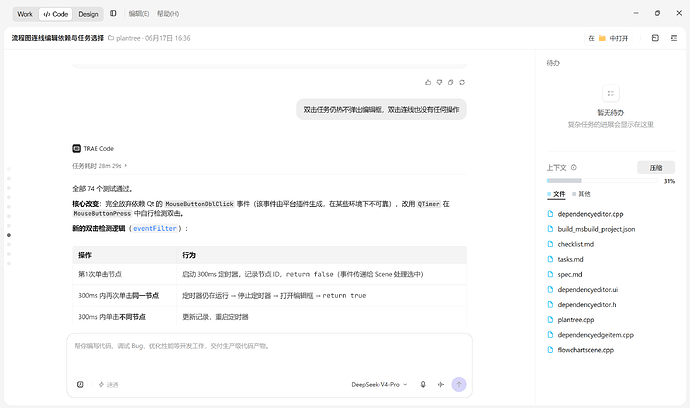Open the DeepSeek-V4-Pro model dropdown
Screen dimensions: 690x408
[x=379, y=384]
